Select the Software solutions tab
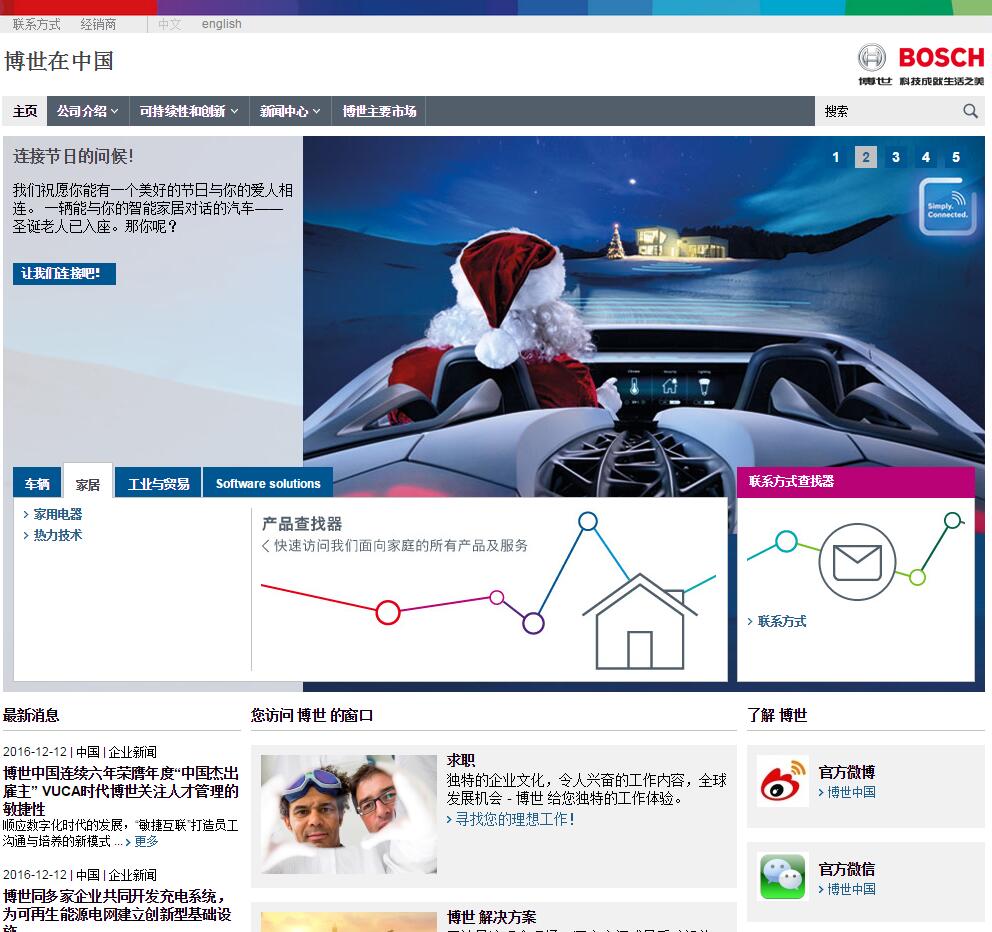The height and width of the screenshot is (932, 992). (268, 483)
